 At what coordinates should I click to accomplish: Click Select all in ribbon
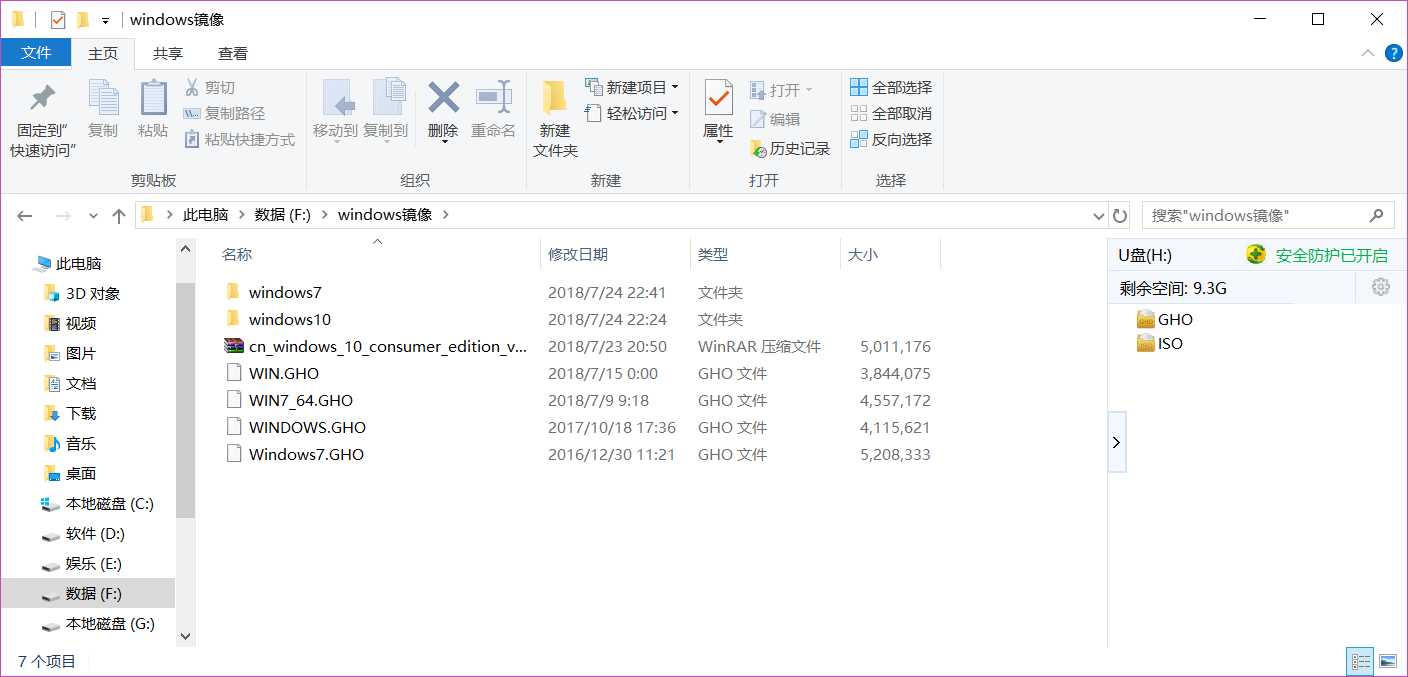[x=891, y=87]
